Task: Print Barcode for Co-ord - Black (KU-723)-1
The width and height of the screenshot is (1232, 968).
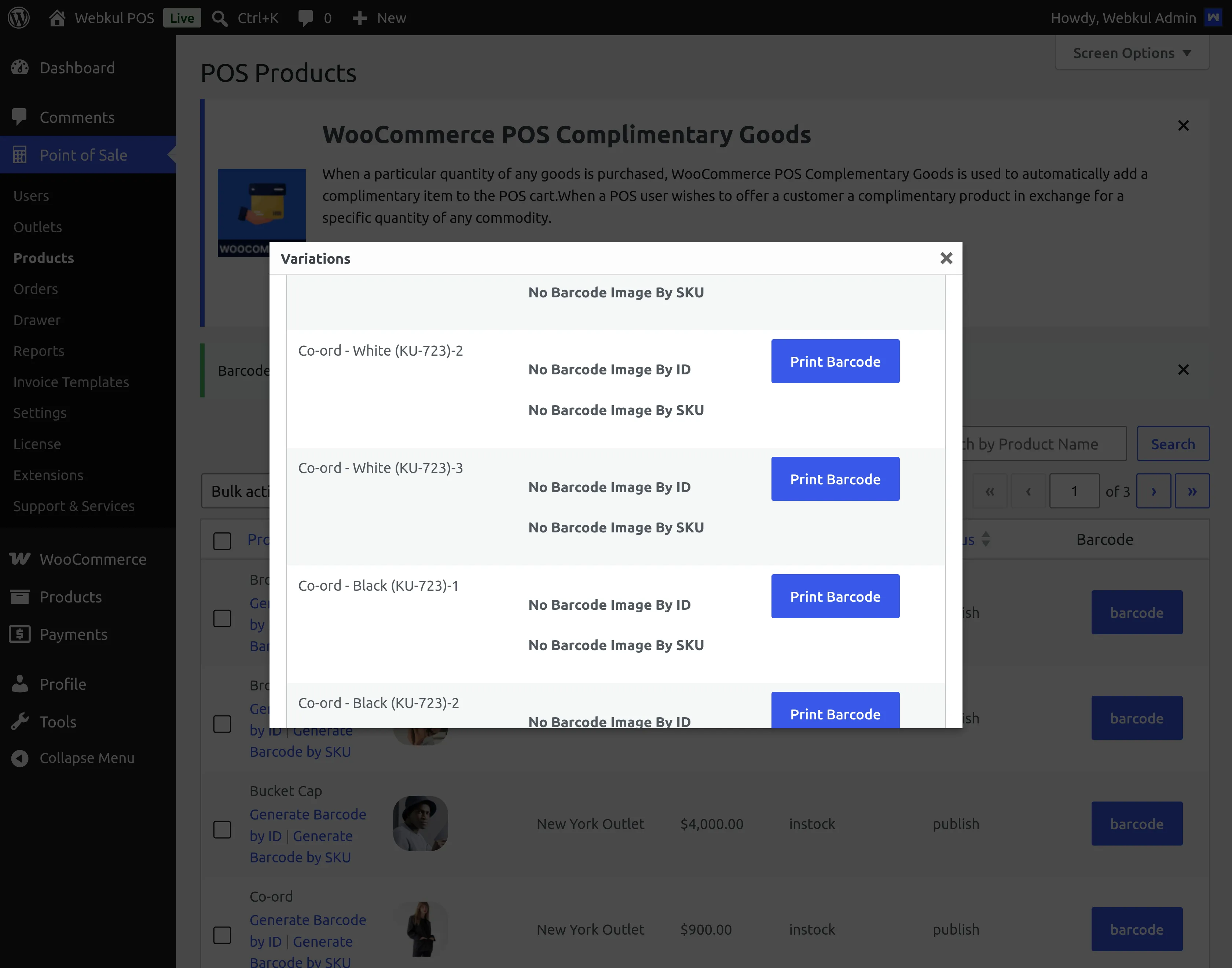Action: point(835,596)
